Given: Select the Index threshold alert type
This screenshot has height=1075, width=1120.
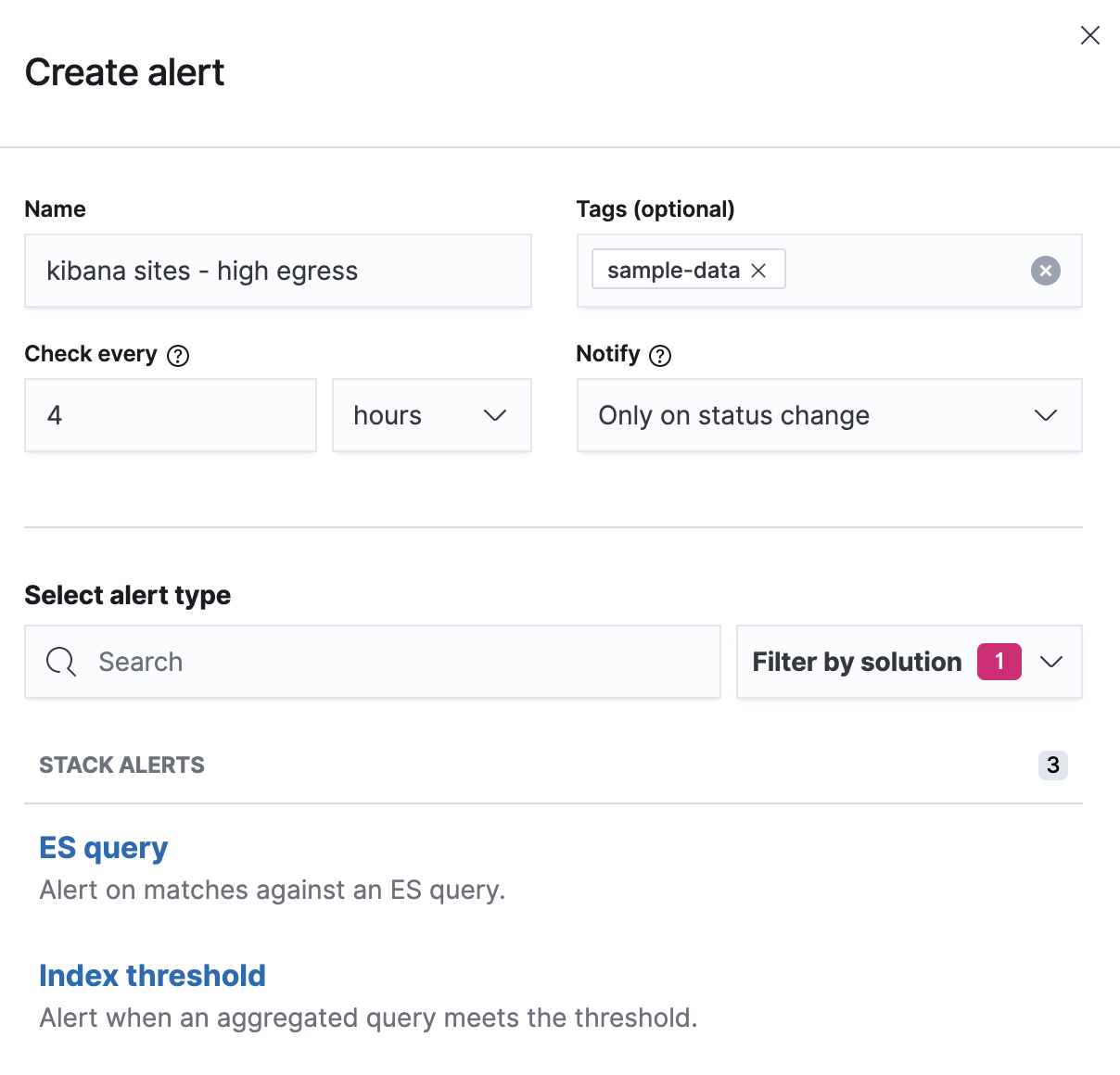Looking at the screenshot, I should tap(152, 975).
